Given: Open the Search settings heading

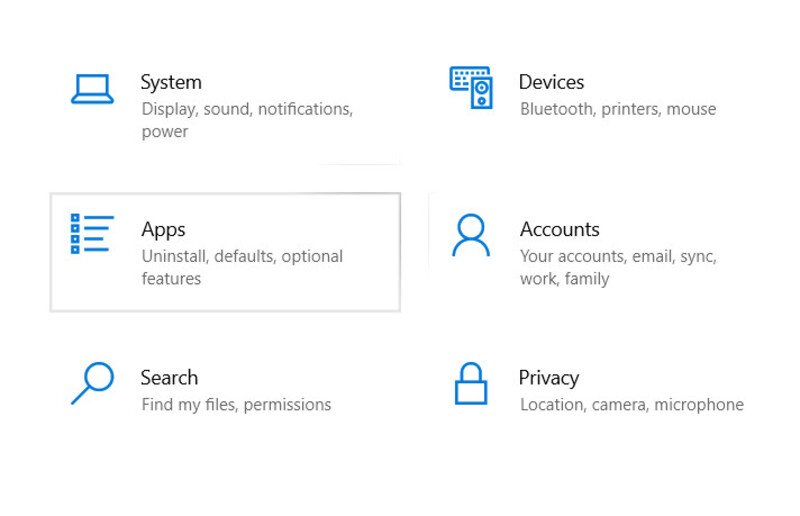Looking at the screenshot, I should tap(169, 378).
